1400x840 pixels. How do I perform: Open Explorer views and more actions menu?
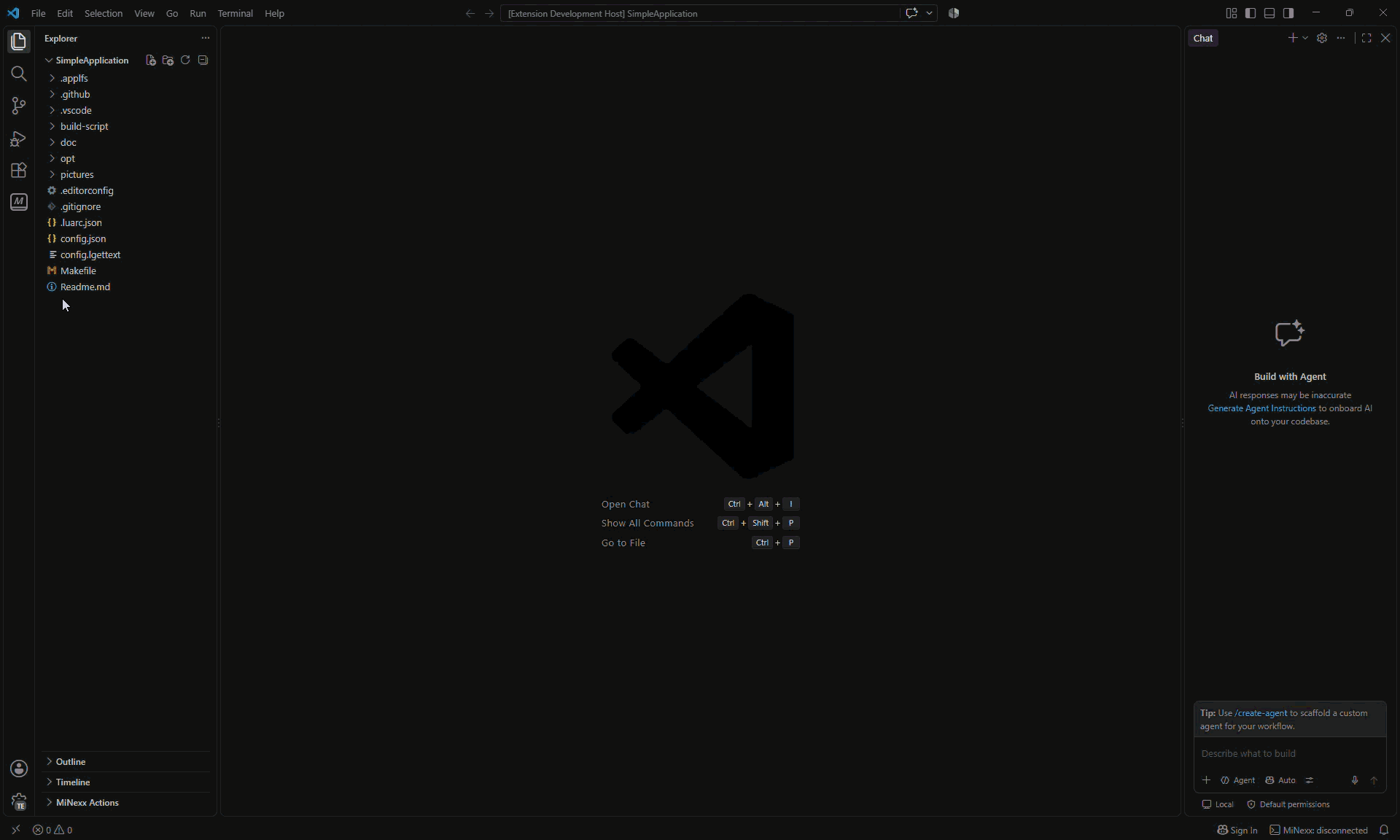[205, 38]
